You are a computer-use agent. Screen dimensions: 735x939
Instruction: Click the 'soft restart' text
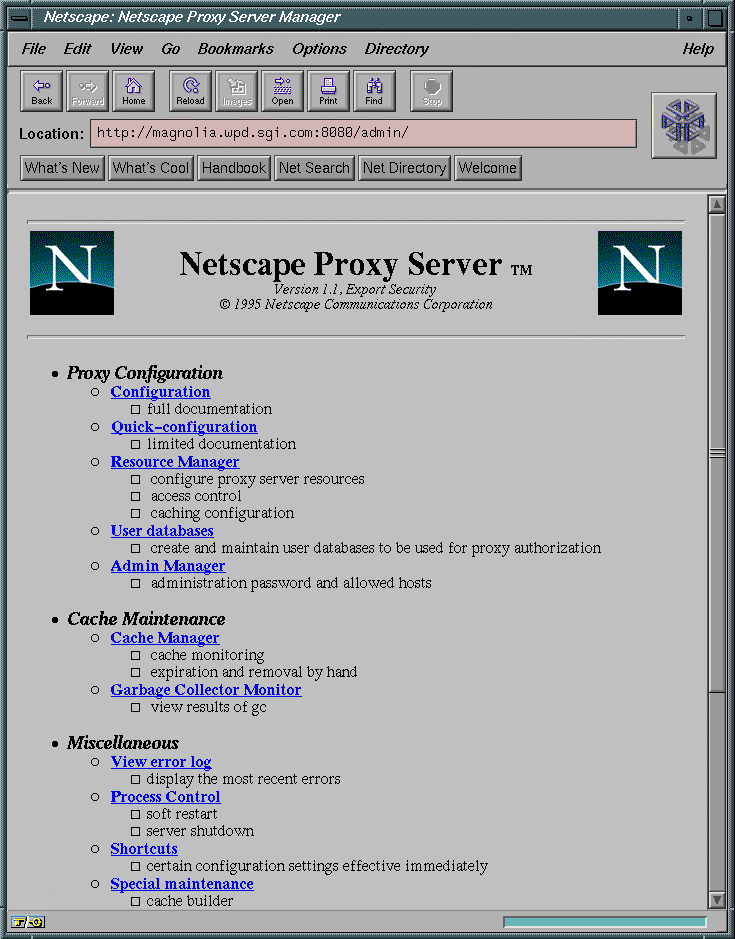pyautogui.click(x=182, y=814)
